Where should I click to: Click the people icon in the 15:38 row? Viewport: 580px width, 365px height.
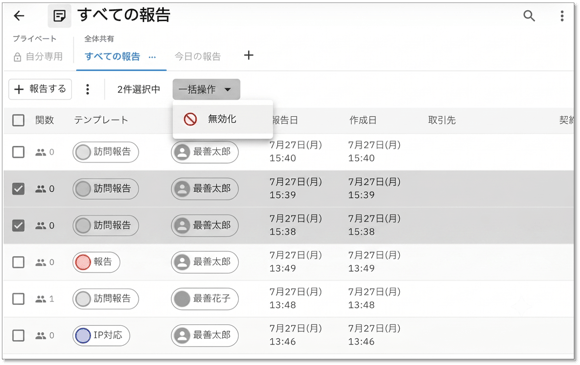coord(40,226)
